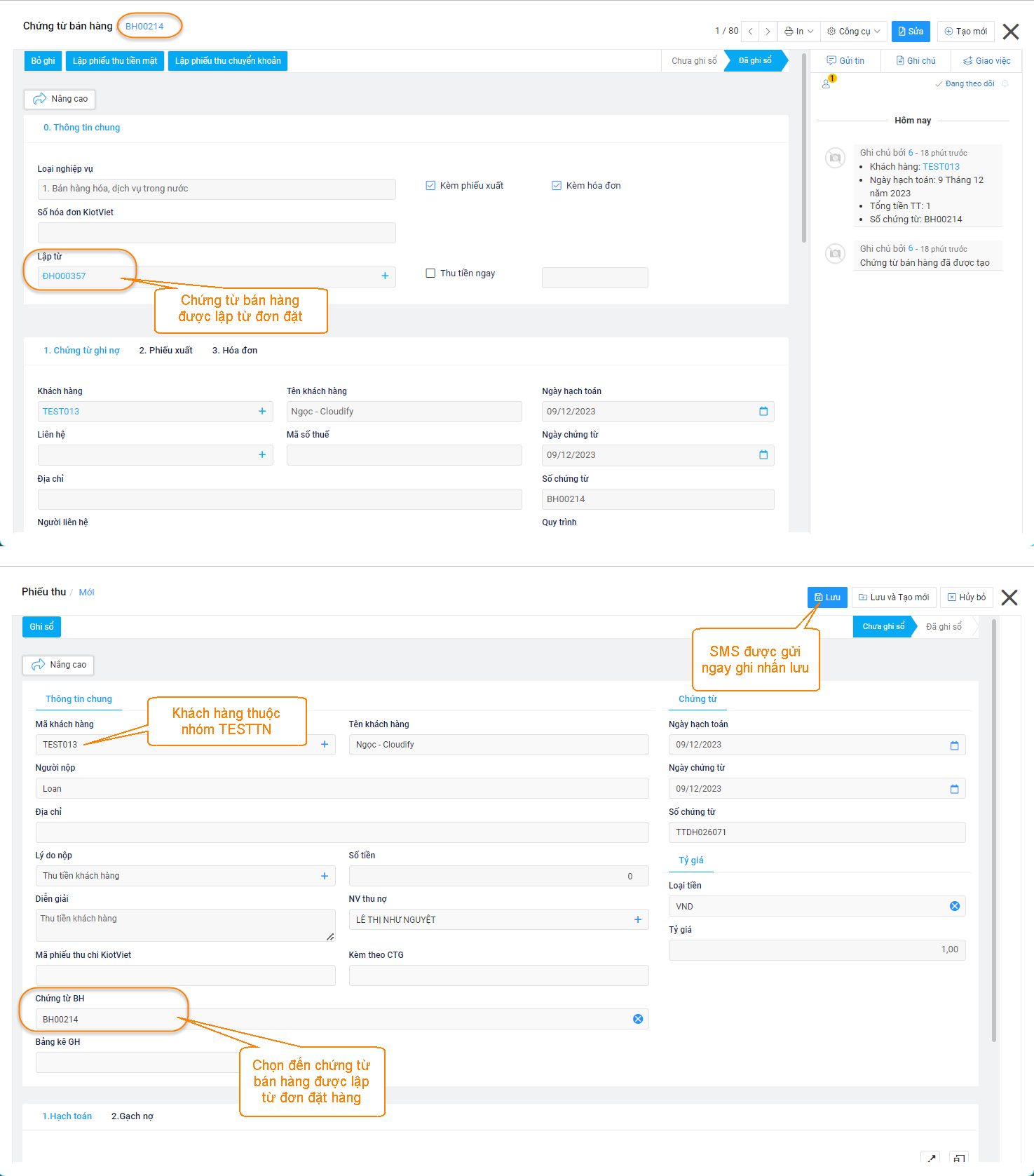This screenshot has height=1176, width=1034.
Task: Switch to 2.Gạch nợ tab
Action: tap(132, 1116)
